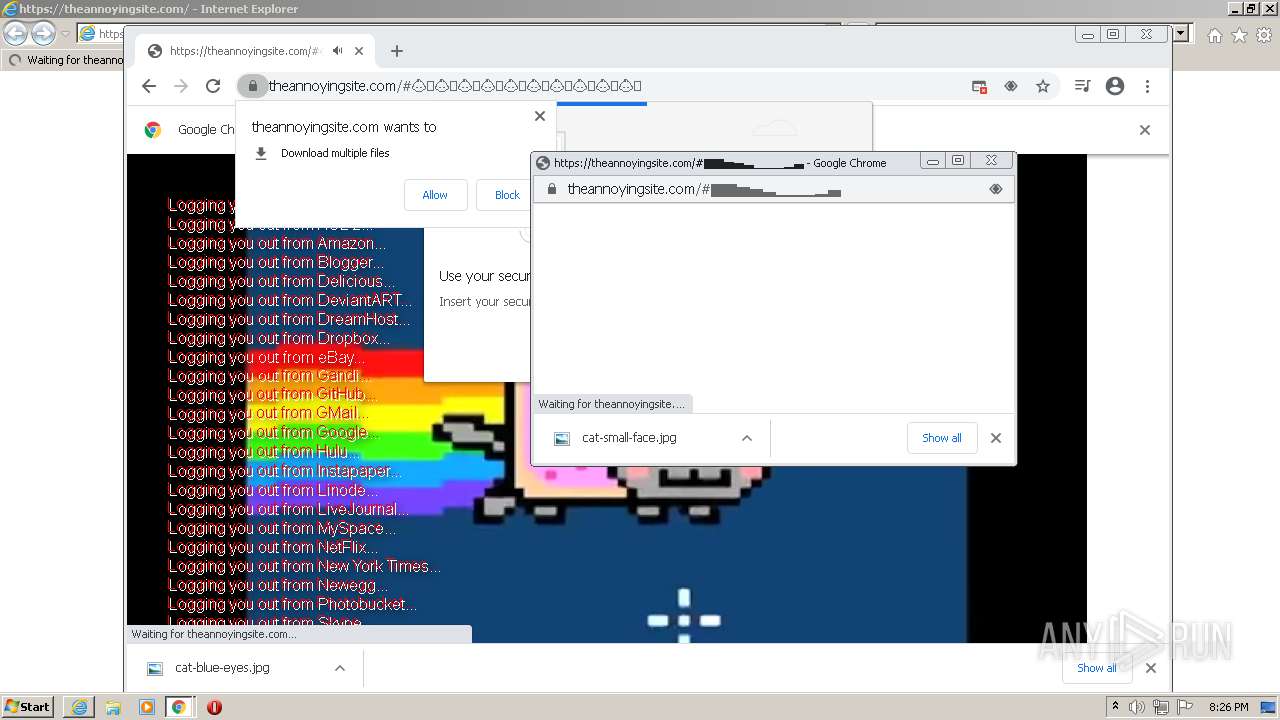The width and height of the screenshot is (1280, 720).
Task: Open the media control playlist icon
Action: point(1082,87)
